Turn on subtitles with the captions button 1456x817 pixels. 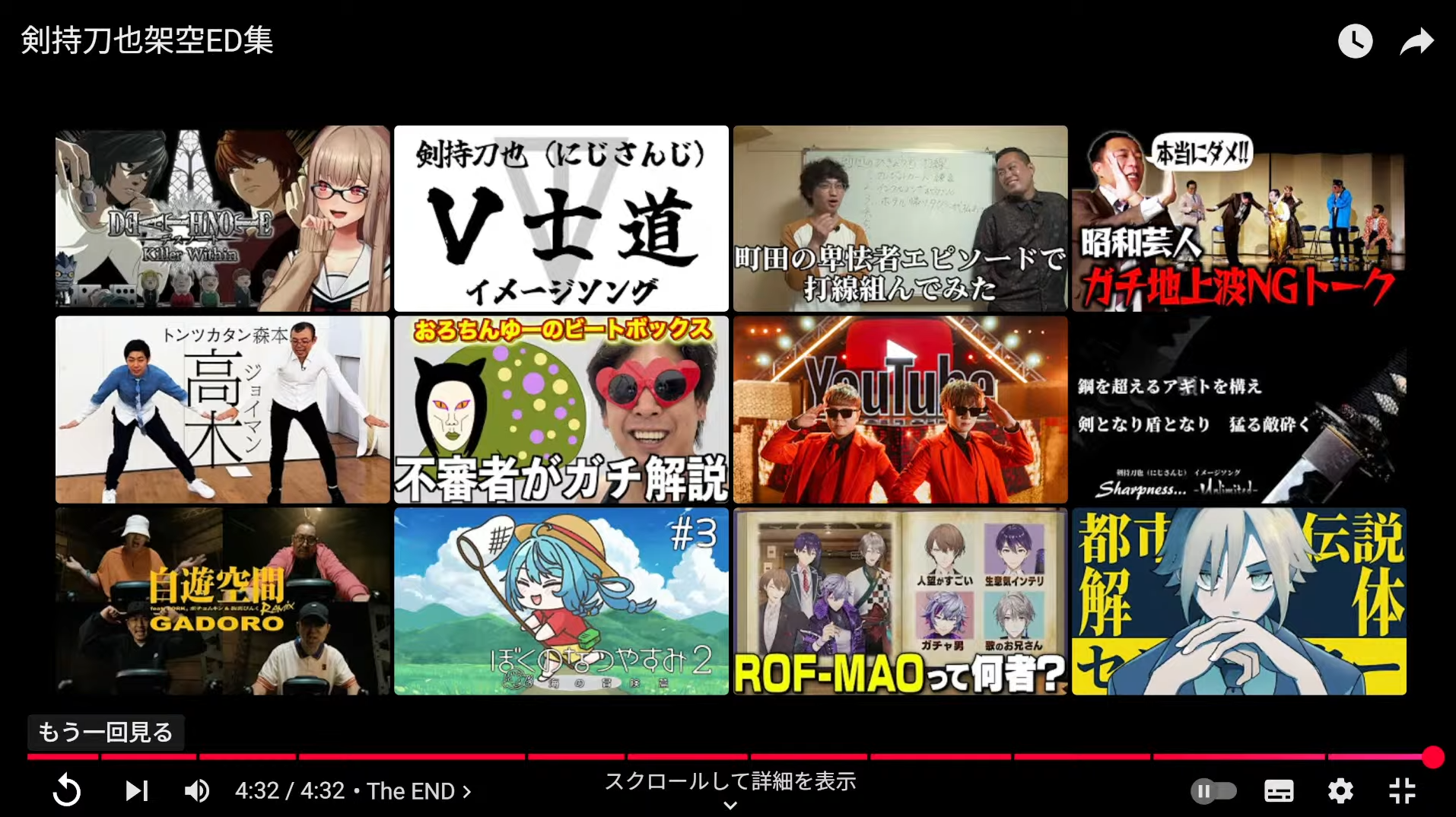click(x=1278, y=791)
